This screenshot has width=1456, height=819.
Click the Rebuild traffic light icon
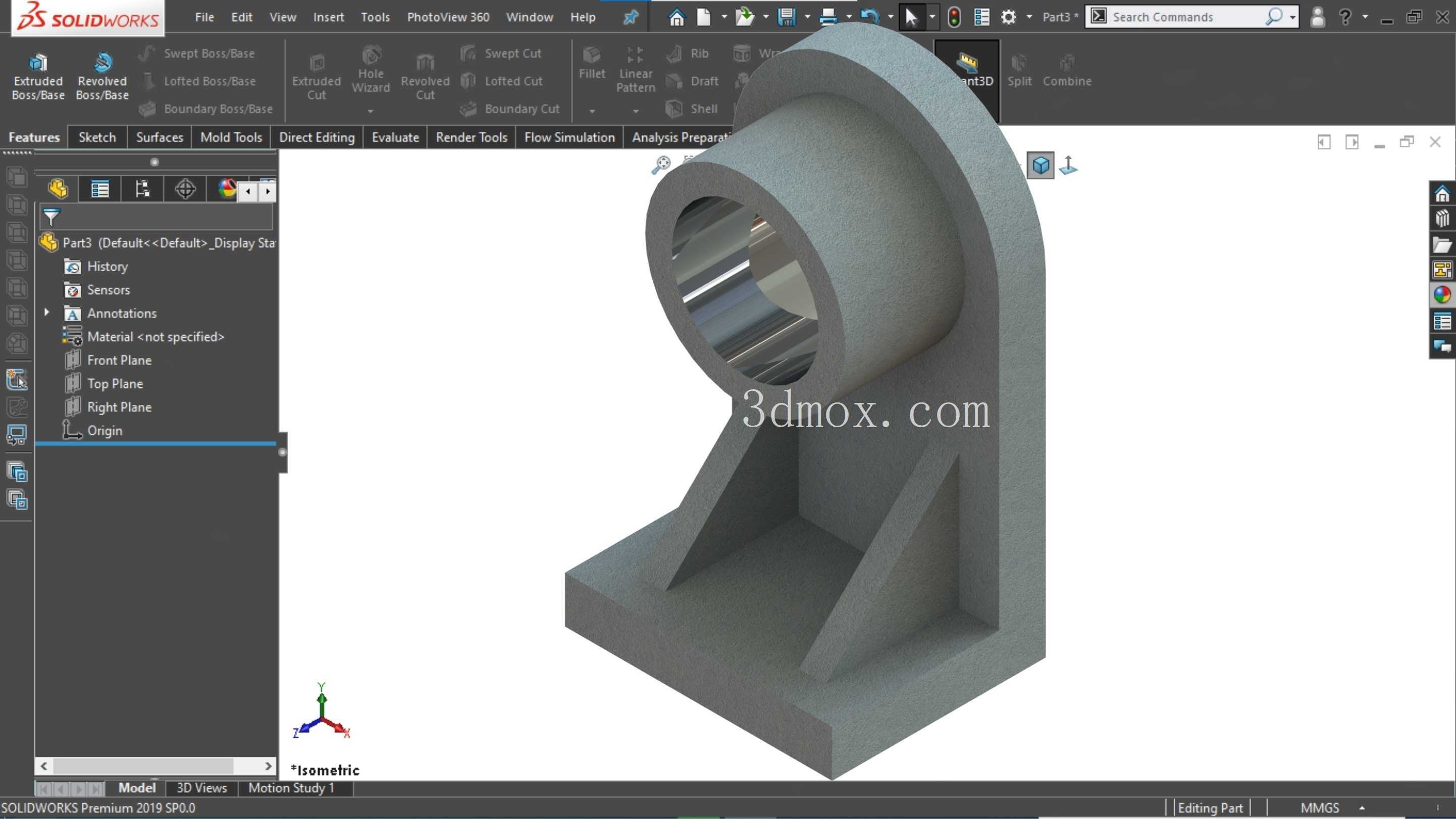coord(954,17)
